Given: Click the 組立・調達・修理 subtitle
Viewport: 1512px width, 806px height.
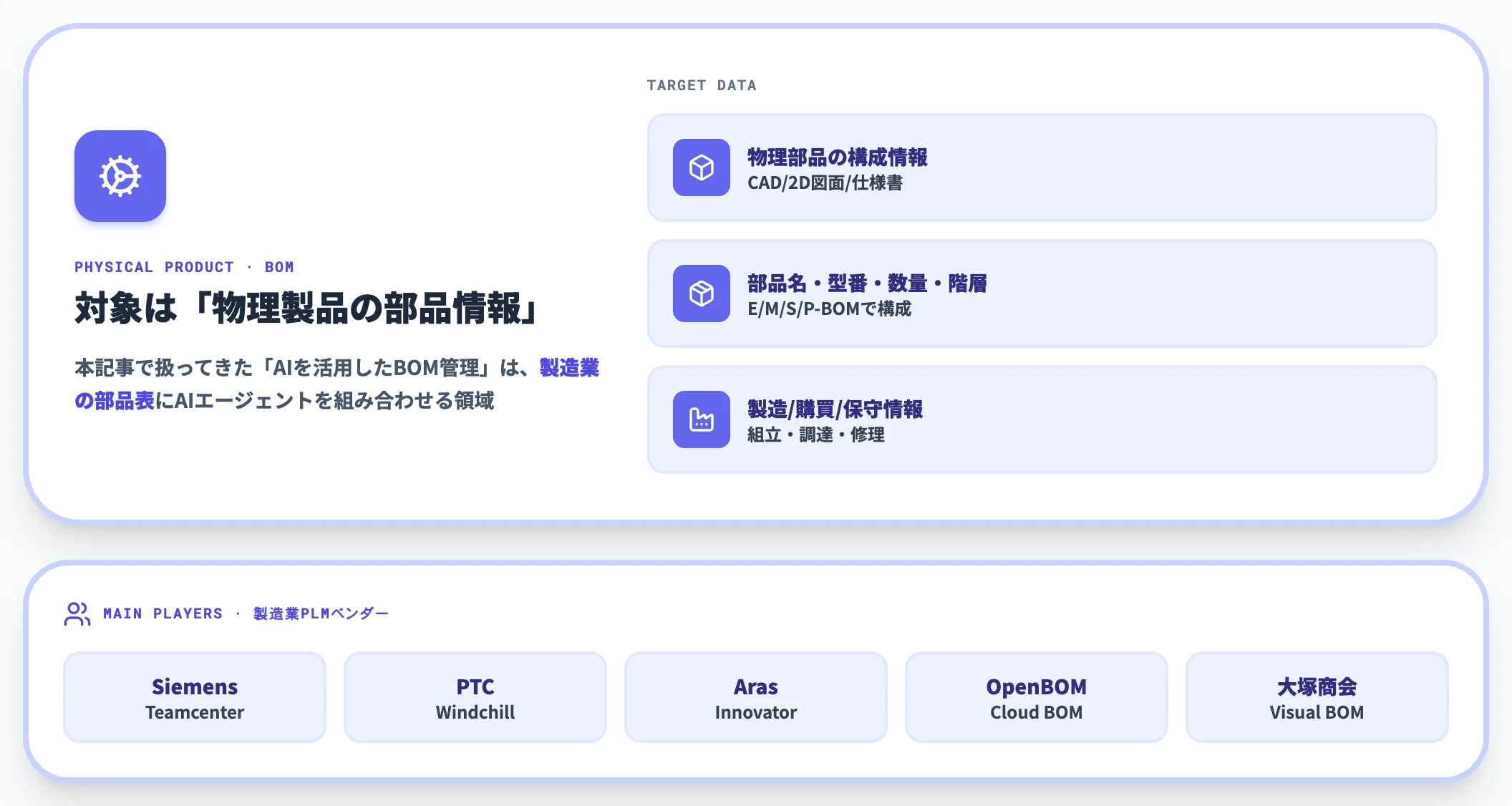Looking at the screenshot, I should pos(816,435).
